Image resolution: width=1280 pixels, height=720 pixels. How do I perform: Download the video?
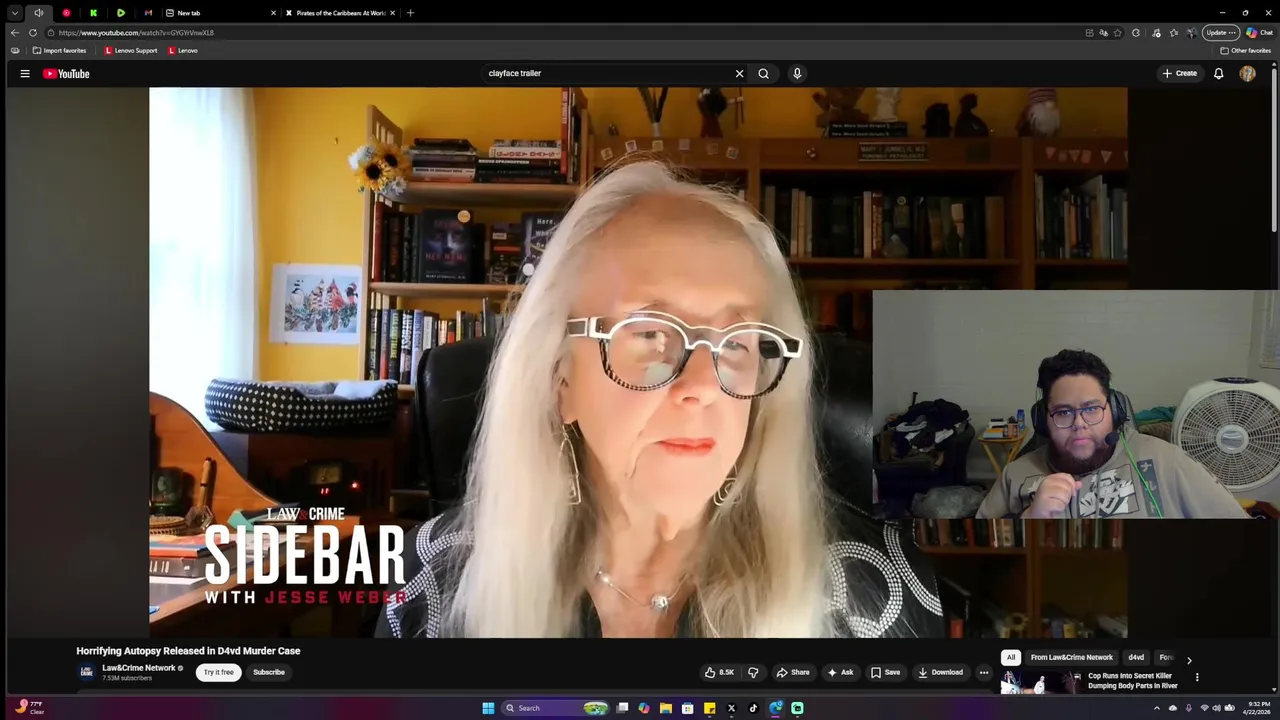coord(940,672)
